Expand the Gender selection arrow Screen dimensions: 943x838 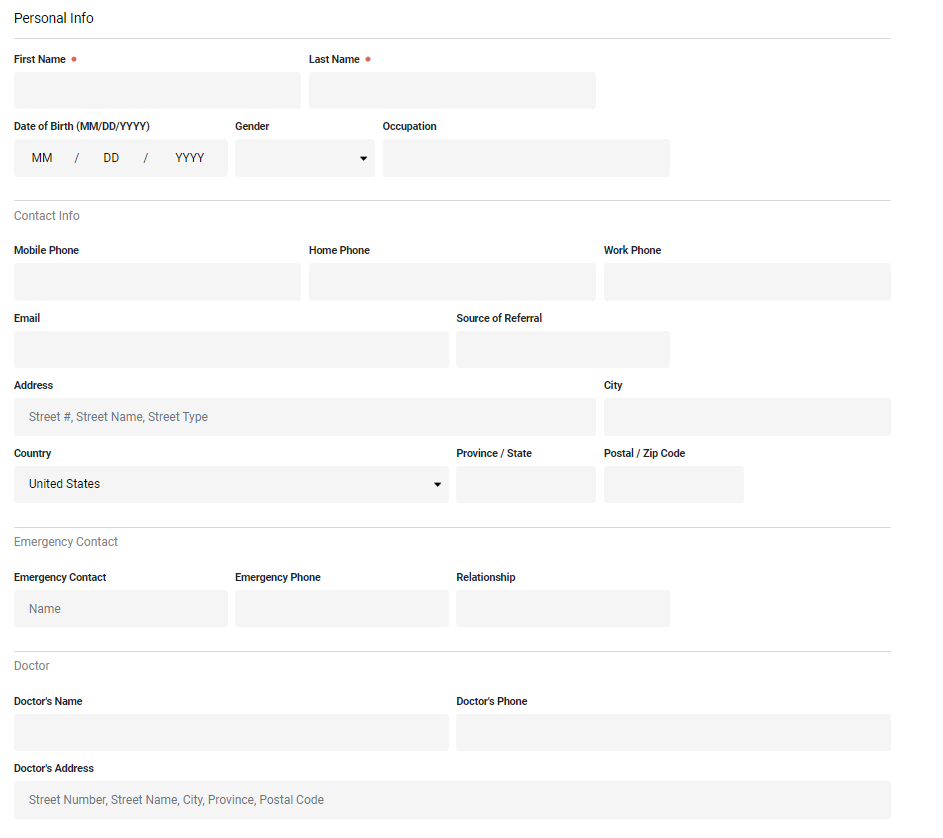pos(362,157)
